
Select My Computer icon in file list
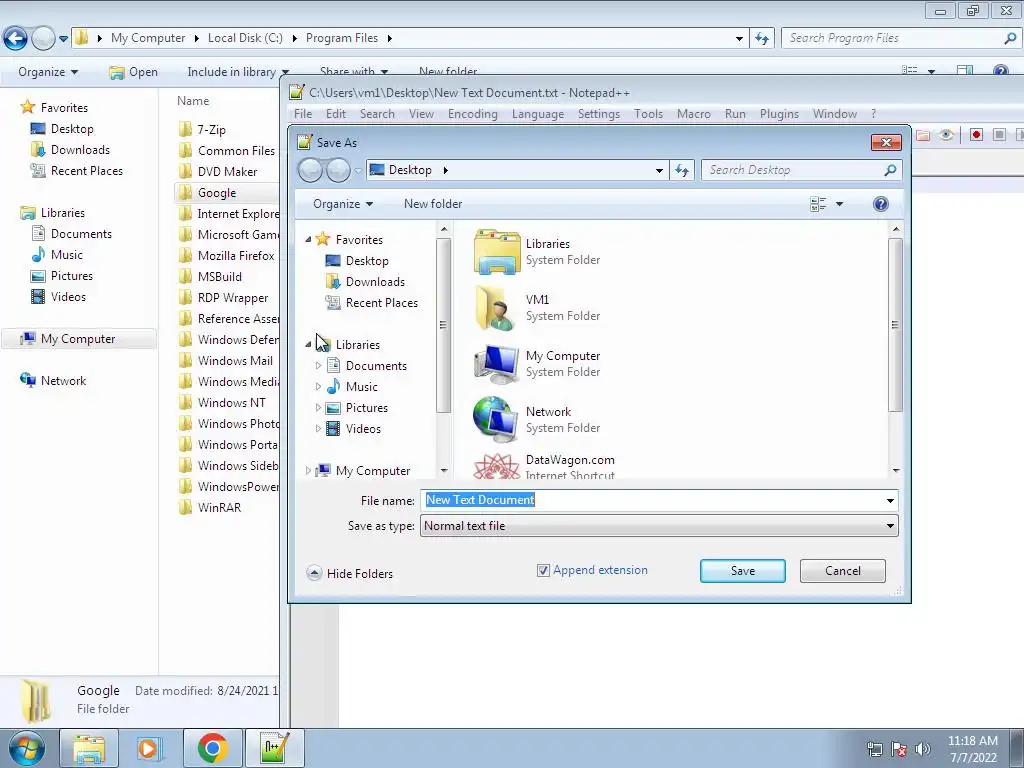pyautogui.click(x=496, y=364)
